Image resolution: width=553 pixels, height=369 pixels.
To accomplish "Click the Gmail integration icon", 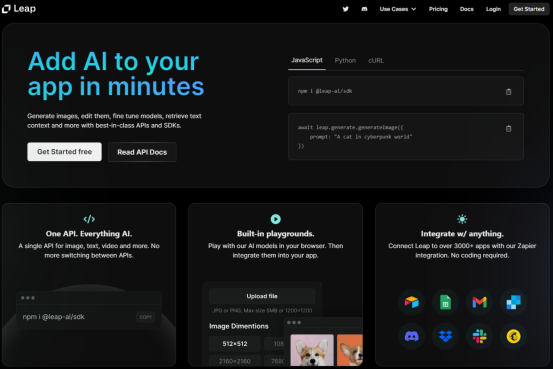I will (x=479, y=302).
